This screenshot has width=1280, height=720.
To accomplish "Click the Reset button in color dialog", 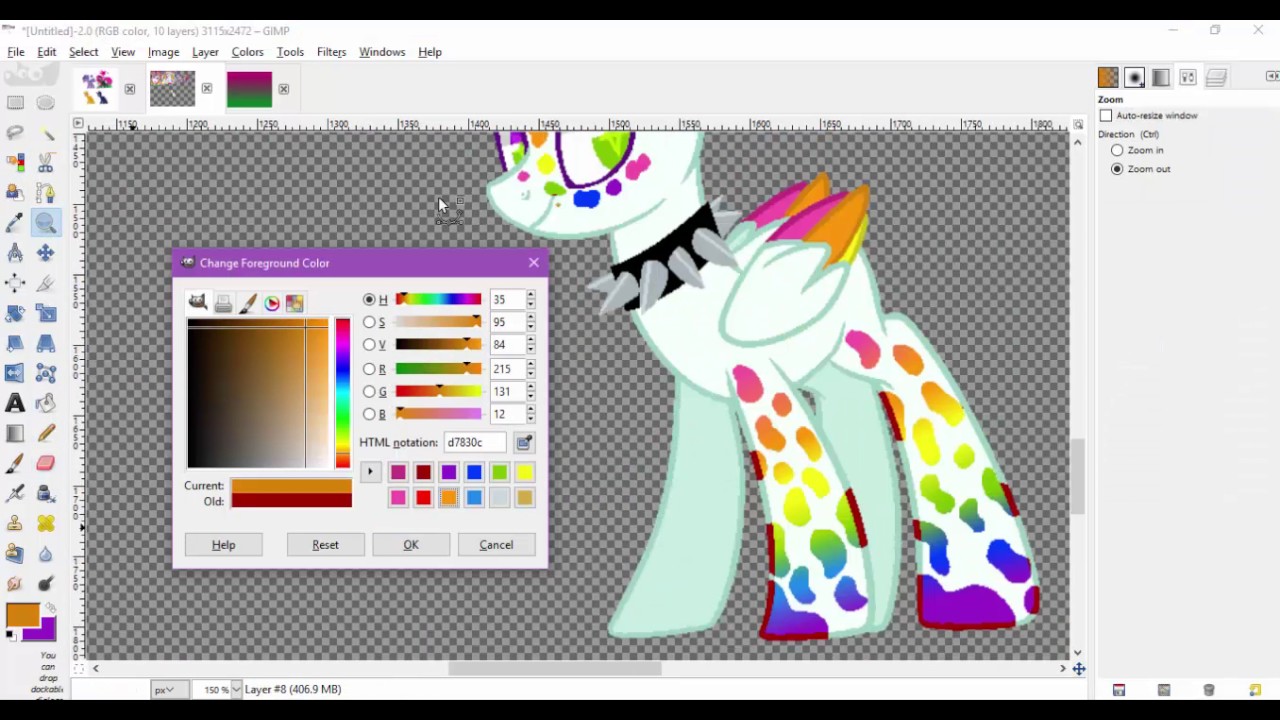I will (x=325, y=545).
